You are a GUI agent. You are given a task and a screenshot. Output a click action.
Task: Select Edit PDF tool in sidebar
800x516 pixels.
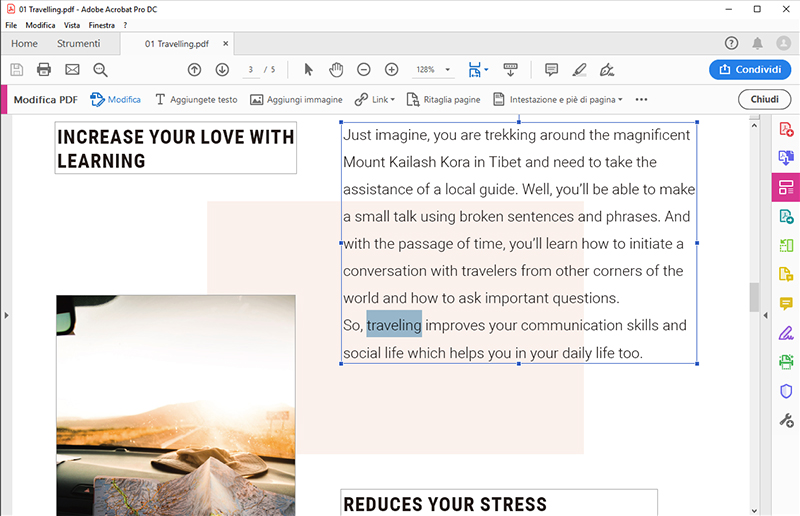[x=786, y=187]
